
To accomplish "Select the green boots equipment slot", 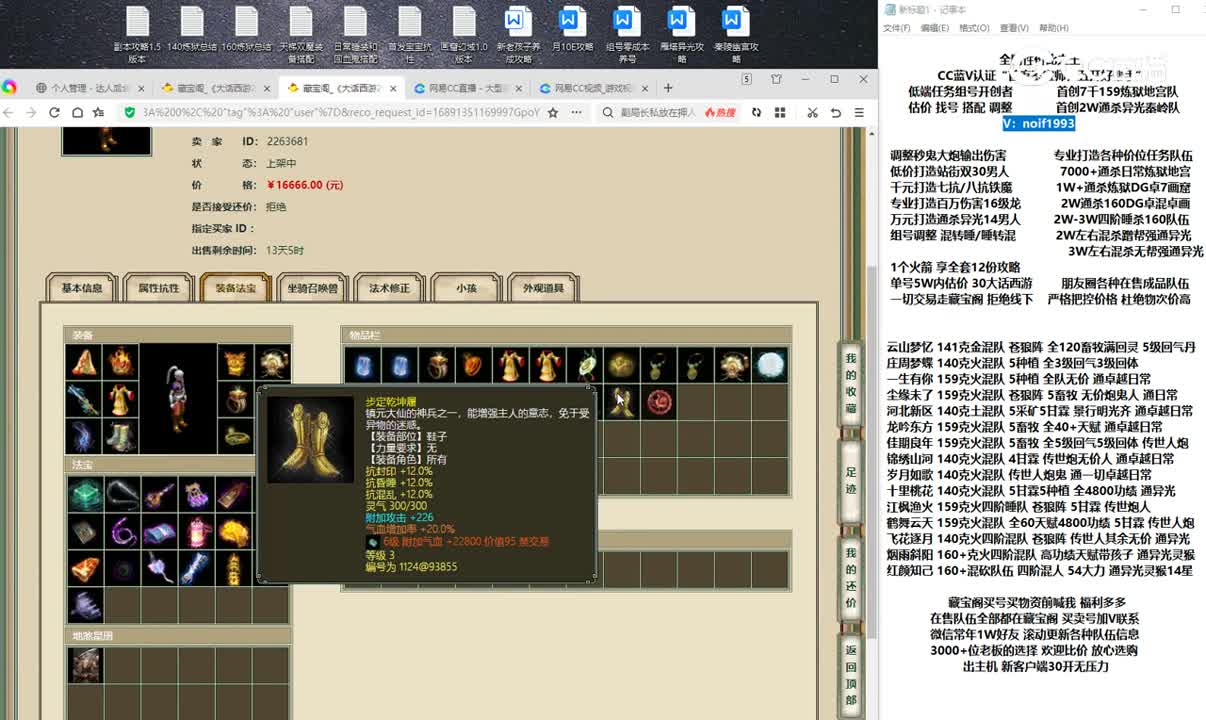I will click(120, 436).
